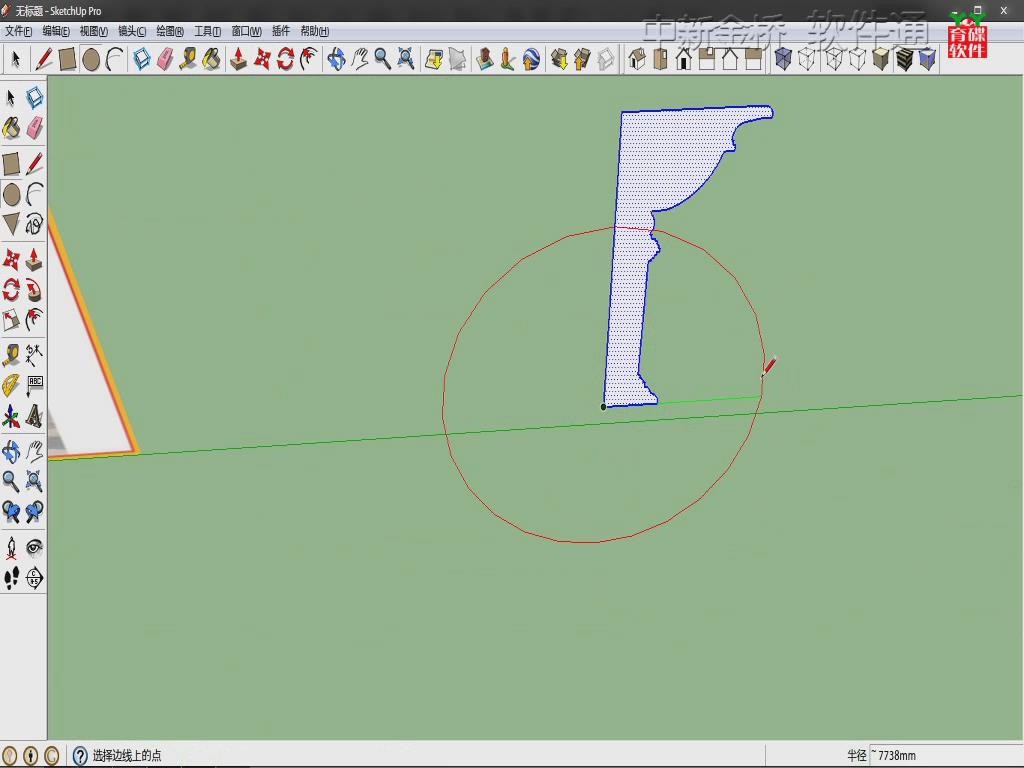Open the 文件(F) menu
The height and width of the screenshot is (768, 1024).
tap(18, 31)
